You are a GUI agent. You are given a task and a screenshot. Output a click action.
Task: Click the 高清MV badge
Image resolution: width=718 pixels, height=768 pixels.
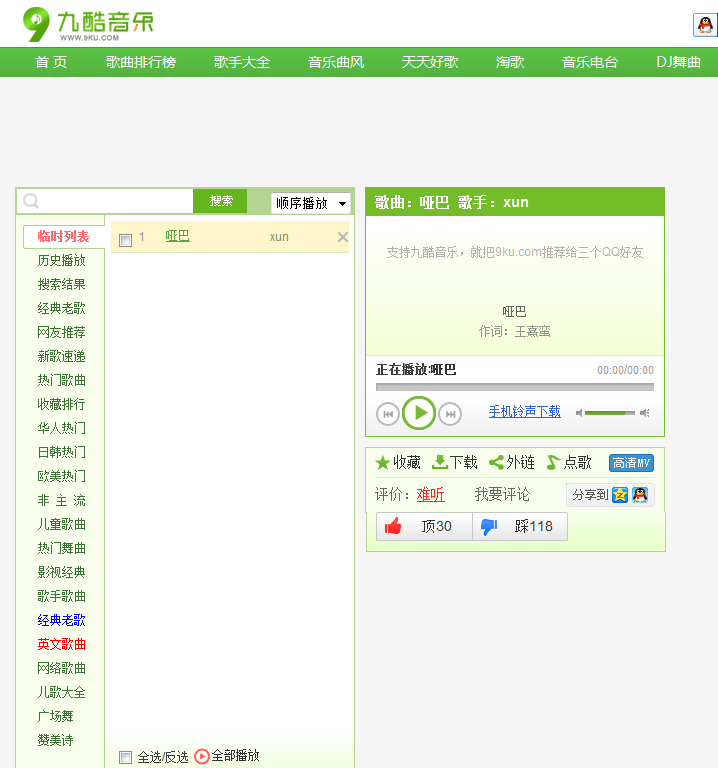(x=631, y=463)
